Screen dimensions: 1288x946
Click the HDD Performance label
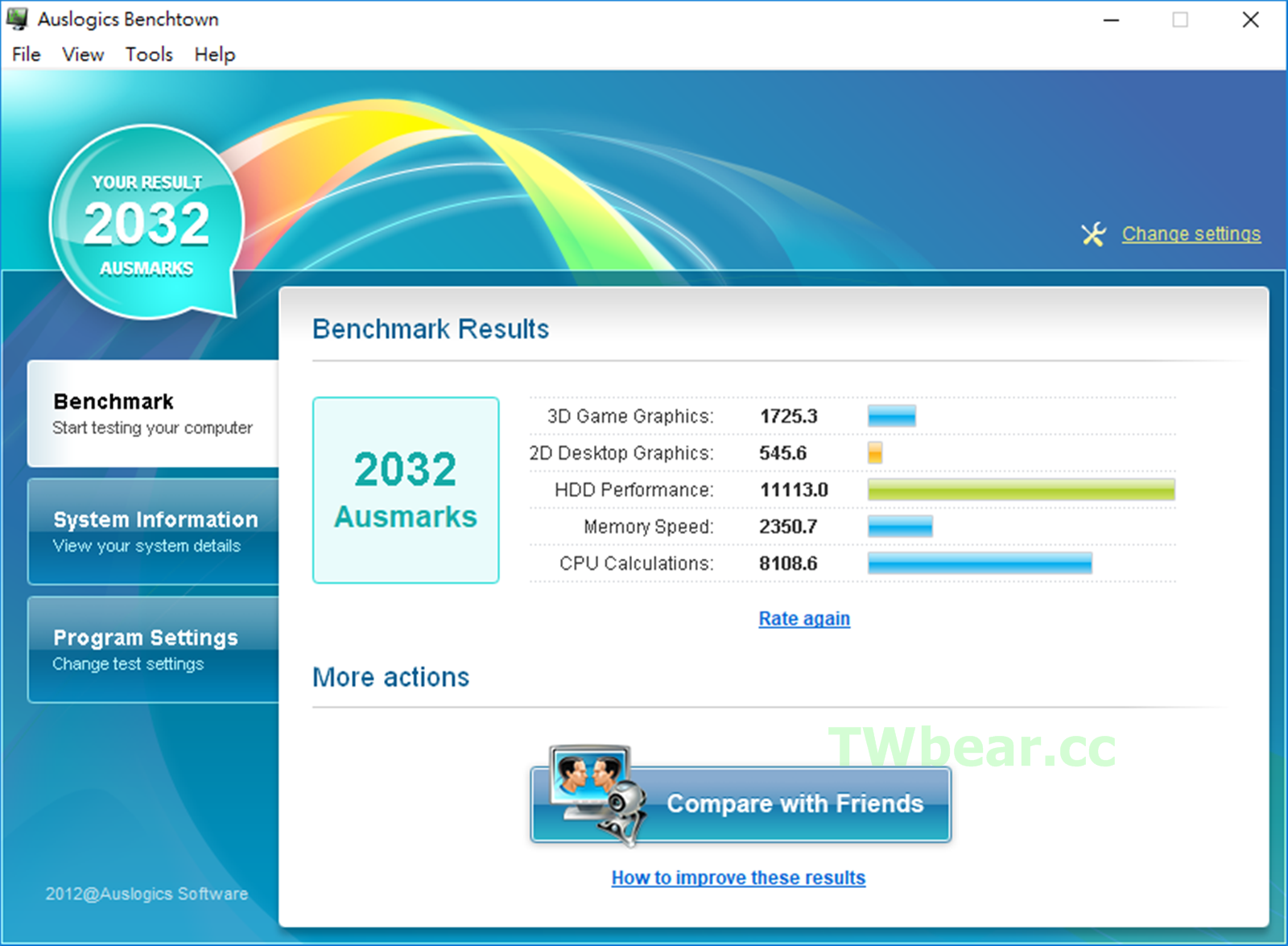coord(634,490)
